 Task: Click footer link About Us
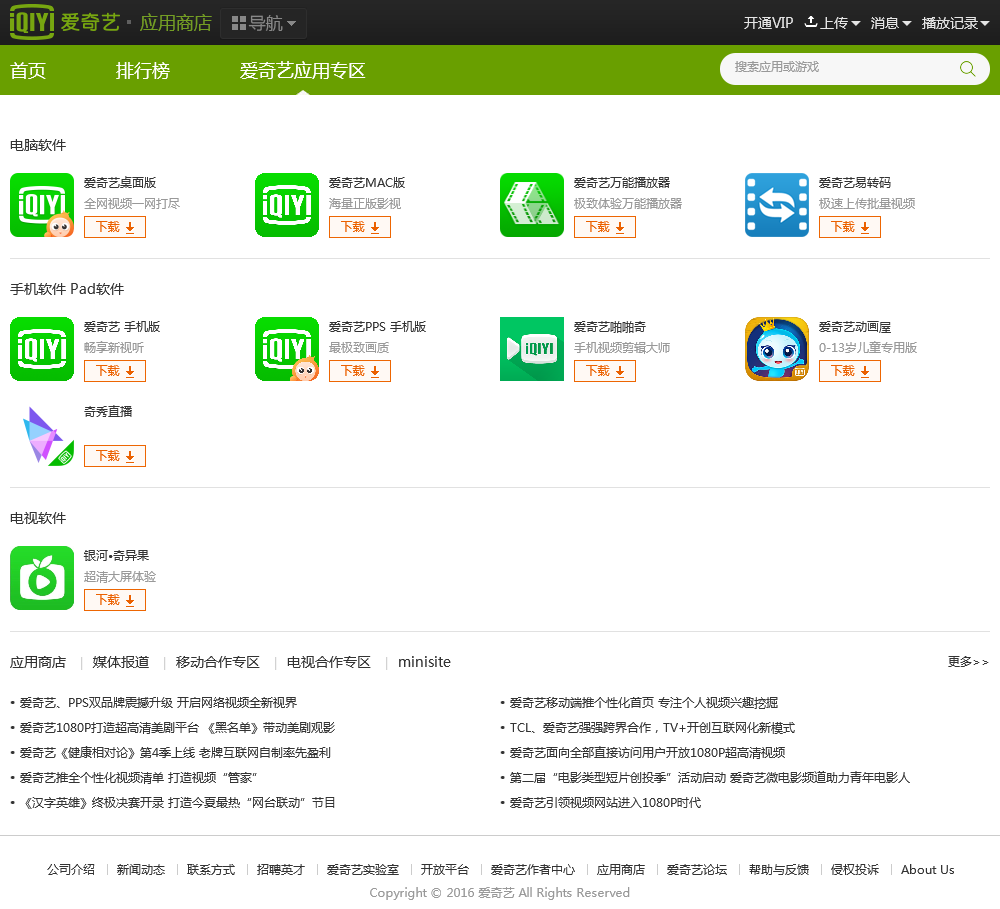click(927, 869)
